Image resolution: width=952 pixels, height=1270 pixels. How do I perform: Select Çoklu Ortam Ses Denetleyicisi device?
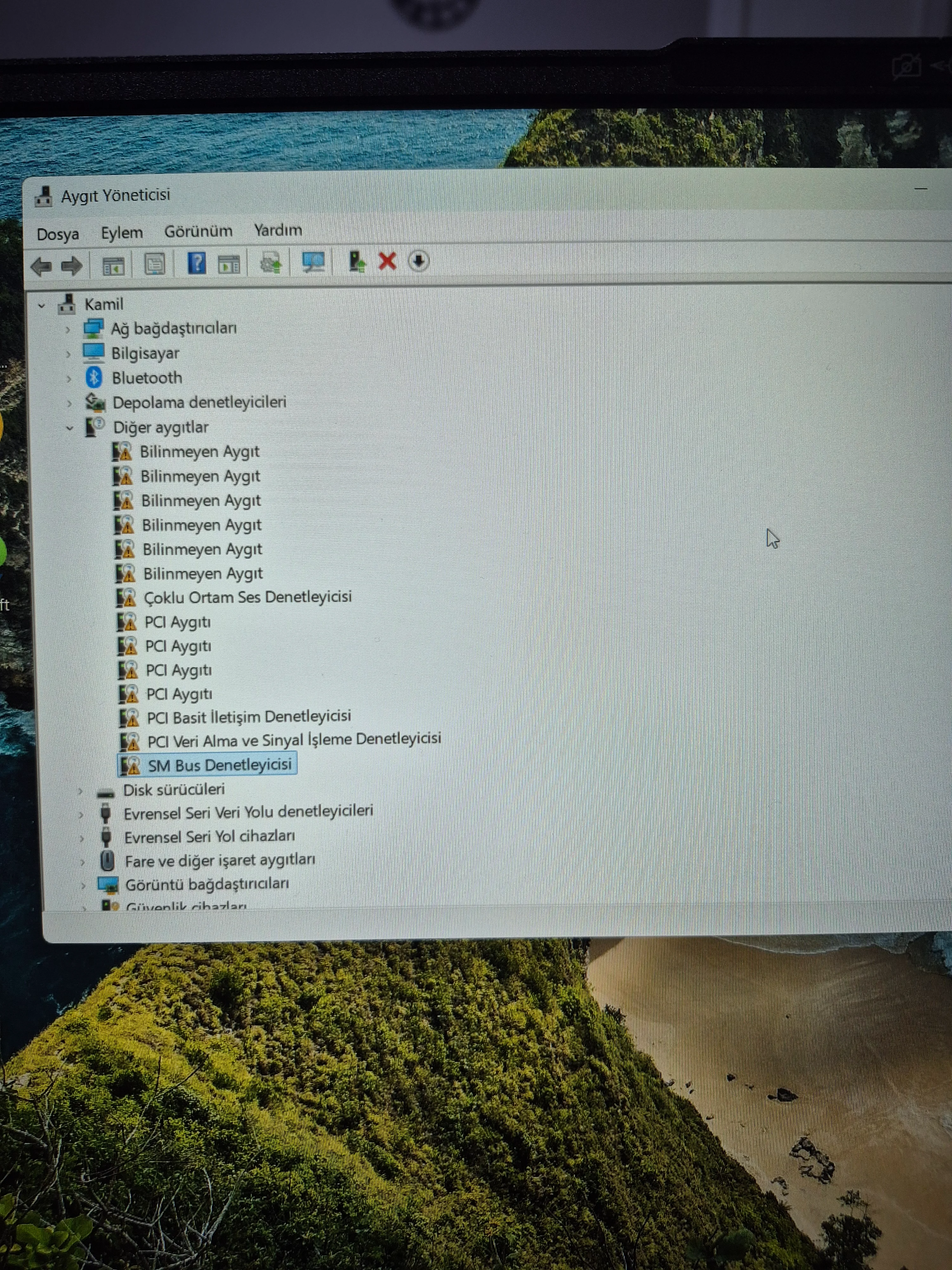pos(247,597)
